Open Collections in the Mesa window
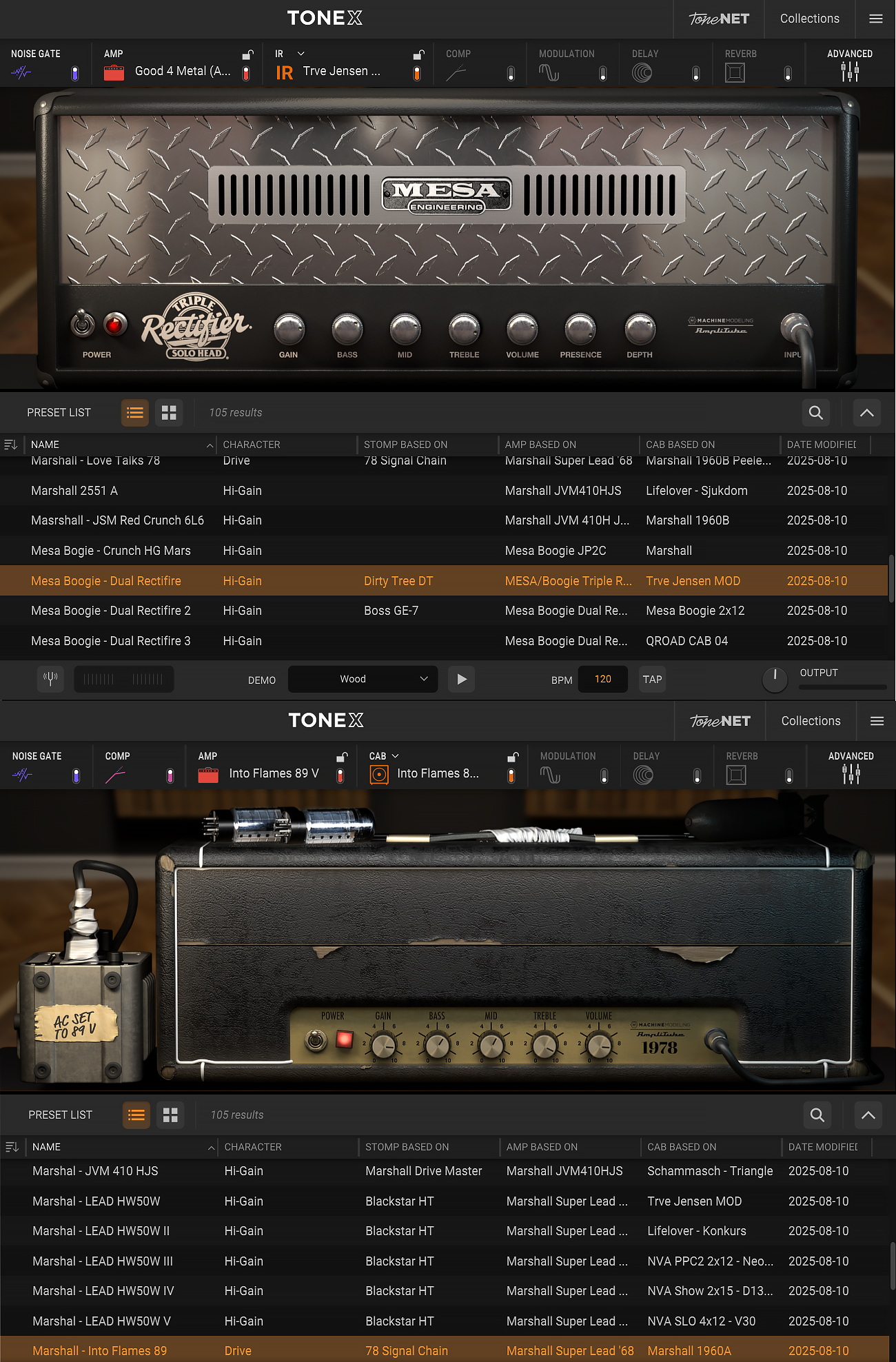This screenshot has width=896, height=1362. (810, 19)
